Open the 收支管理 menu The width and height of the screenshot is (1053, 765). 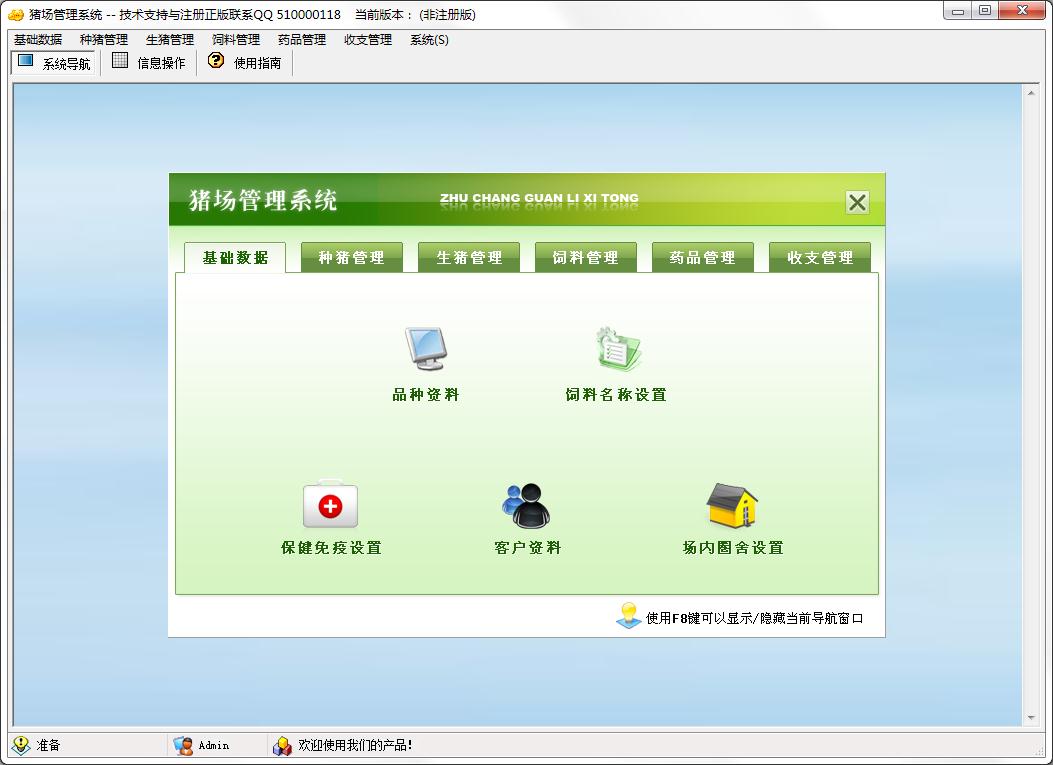367,40
